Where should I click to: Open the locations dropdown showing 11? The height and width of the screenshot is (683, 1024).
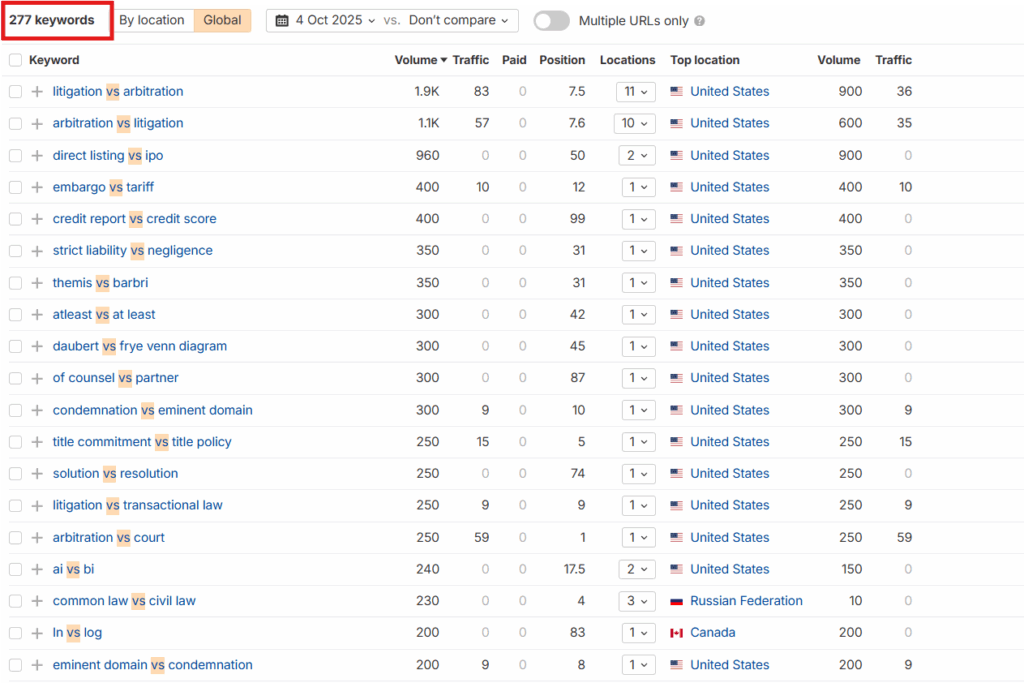(x=635, y=92)
